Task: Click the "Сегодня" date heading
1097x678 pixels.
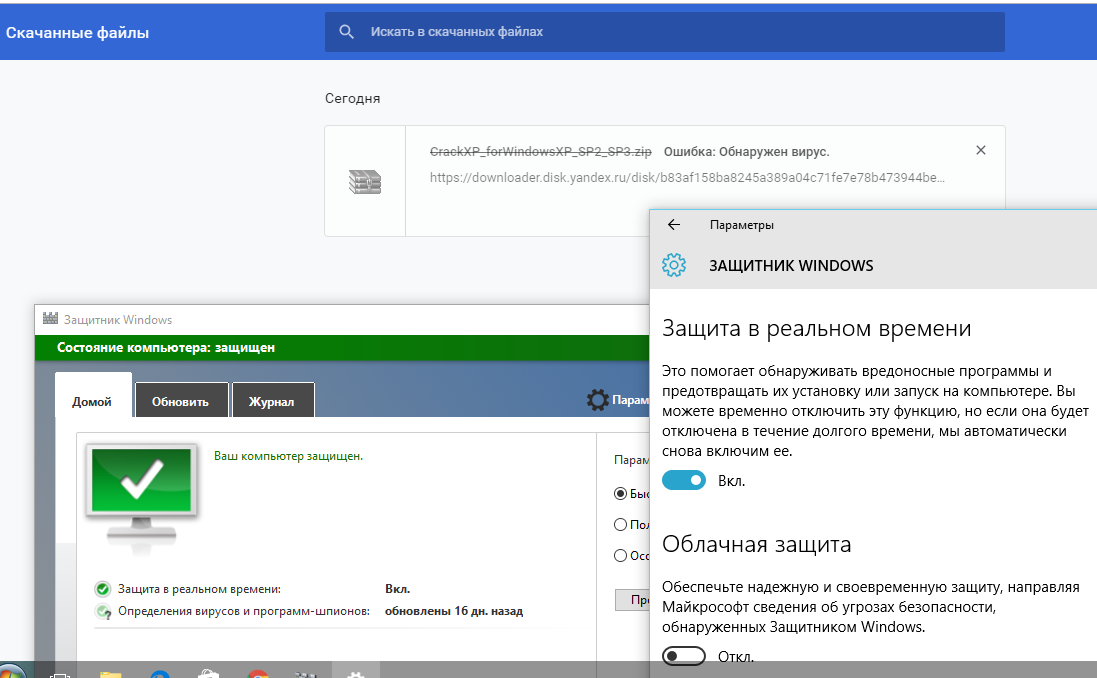Action: [x=353, y=99]
